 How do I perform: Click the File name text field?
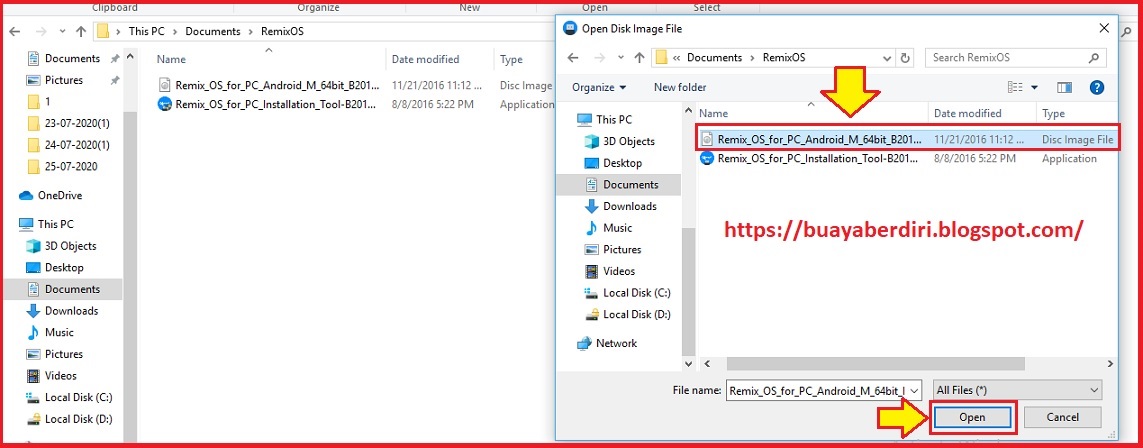pos(817,390)
